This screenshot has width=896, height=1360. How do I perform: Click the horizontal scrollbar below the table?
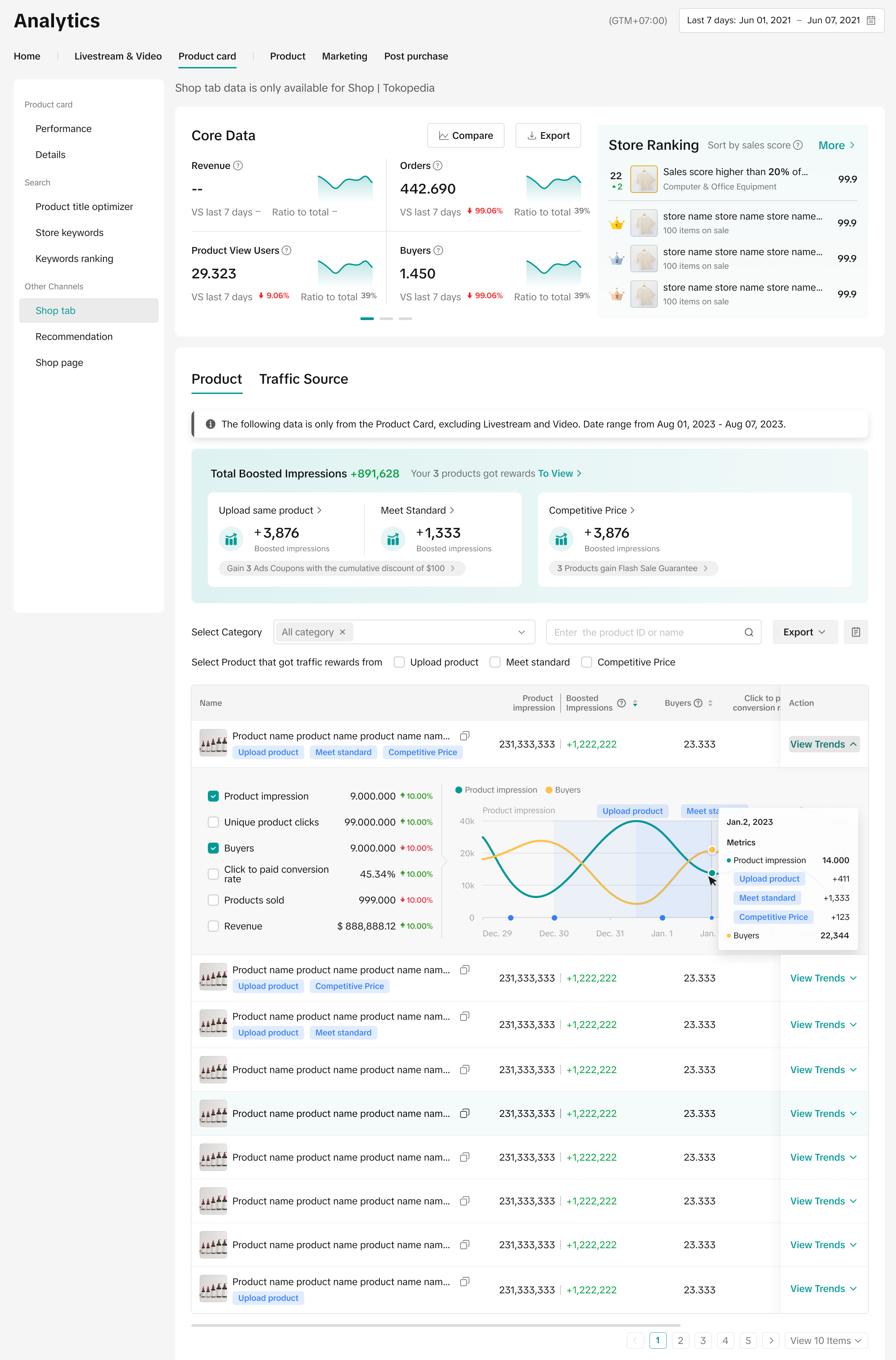tap(436, 1325)
